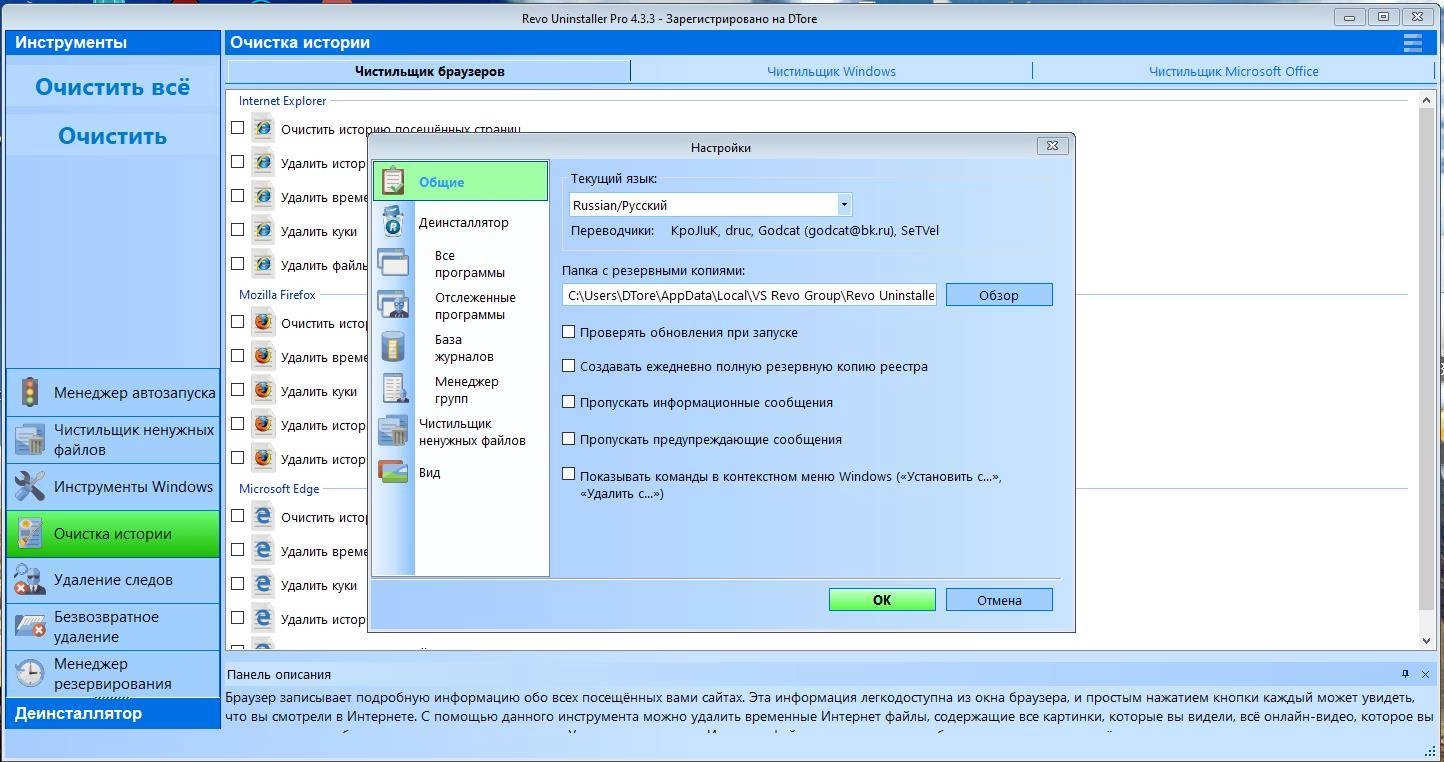The width and height of the screenshot is (1444, 762).
Task: Click the backup folder path field
Action: pos(749,294)
